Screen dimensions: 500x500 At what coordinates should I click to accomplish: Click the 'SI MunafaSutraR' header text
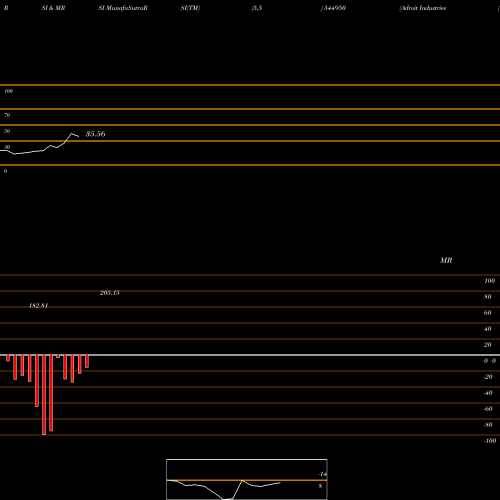coord(123,8)
